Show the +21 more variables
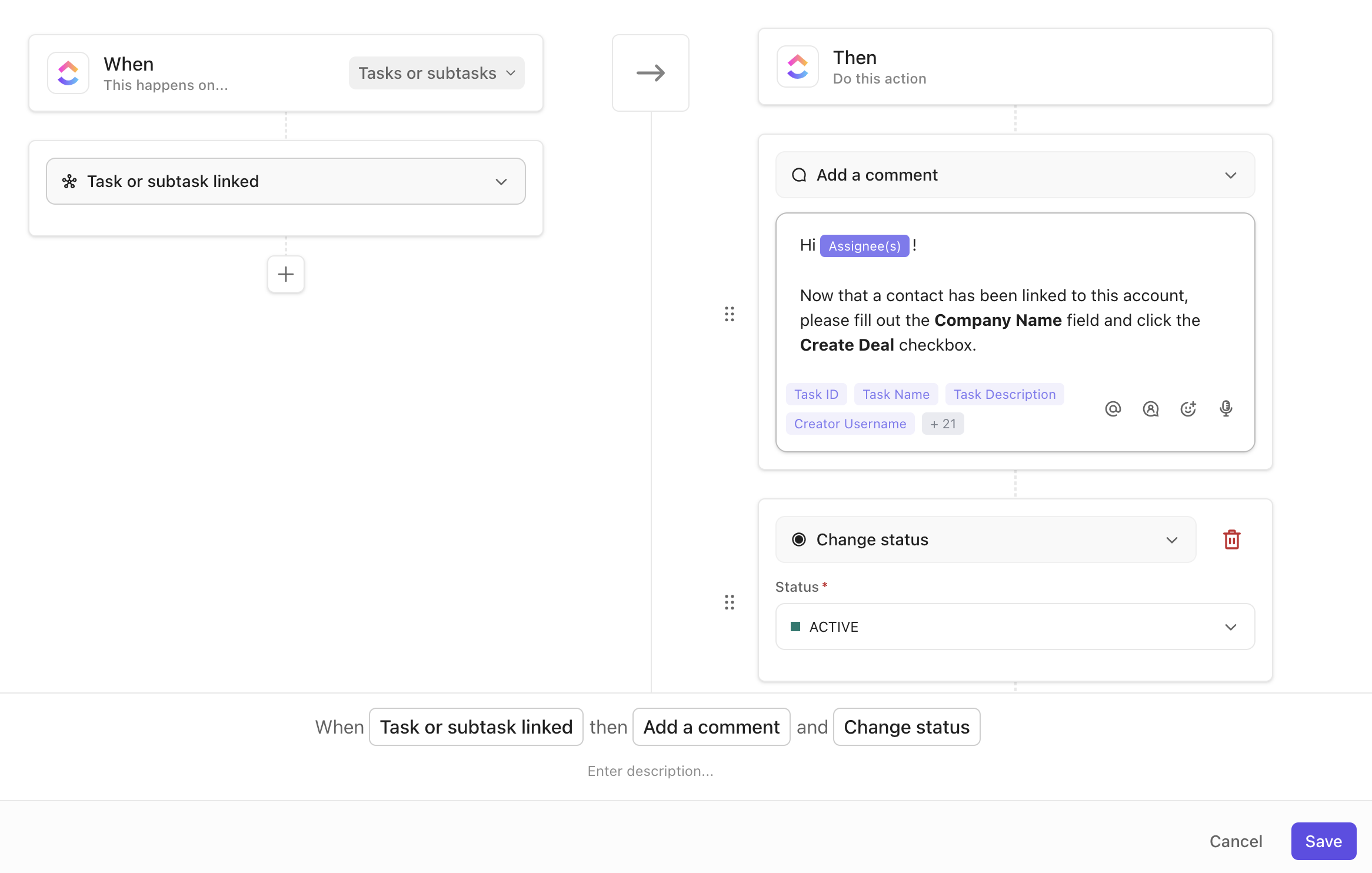 point(943,424)
